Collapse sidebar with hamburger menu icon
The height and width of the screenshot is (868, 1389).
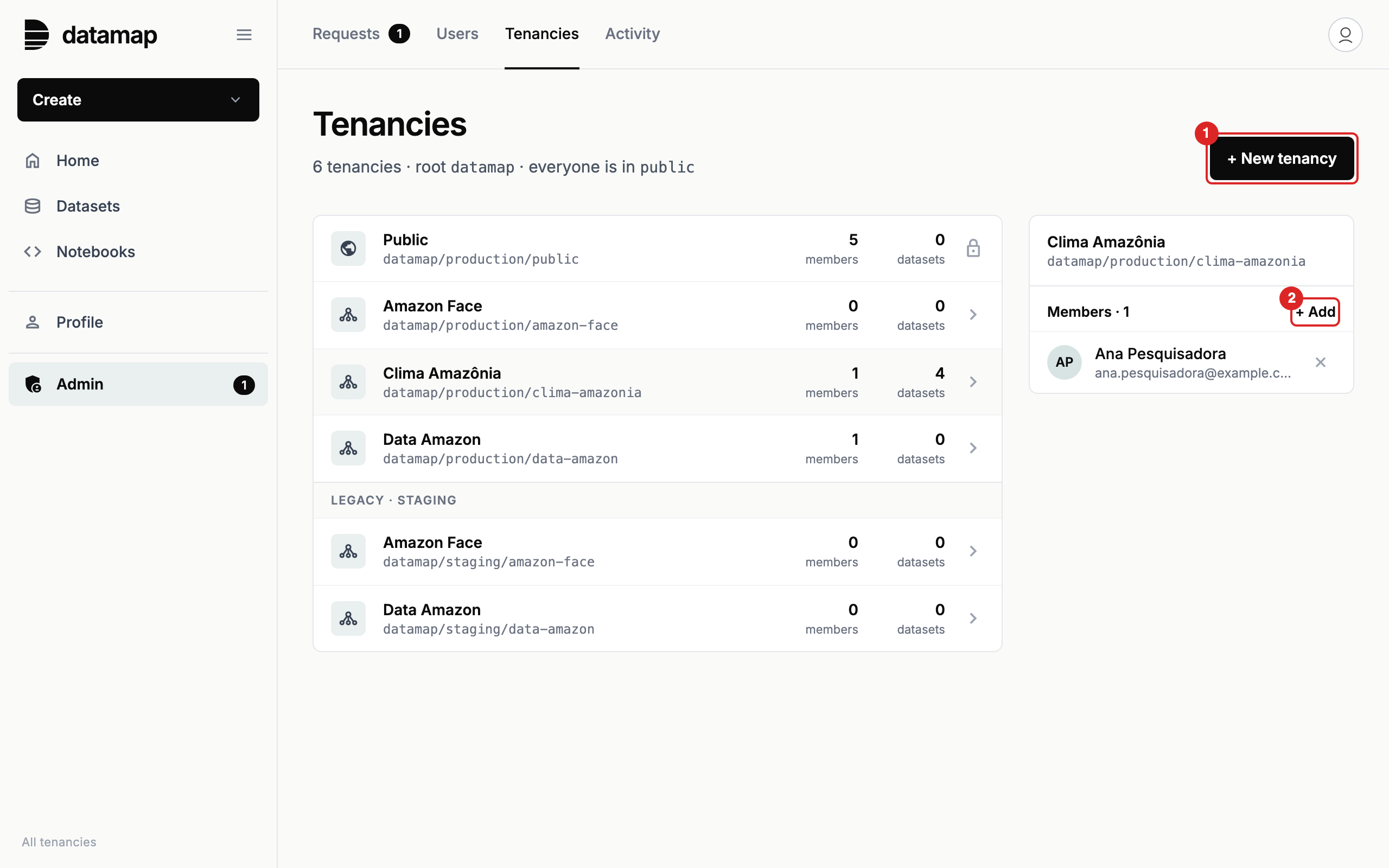[x=244, y=34]
